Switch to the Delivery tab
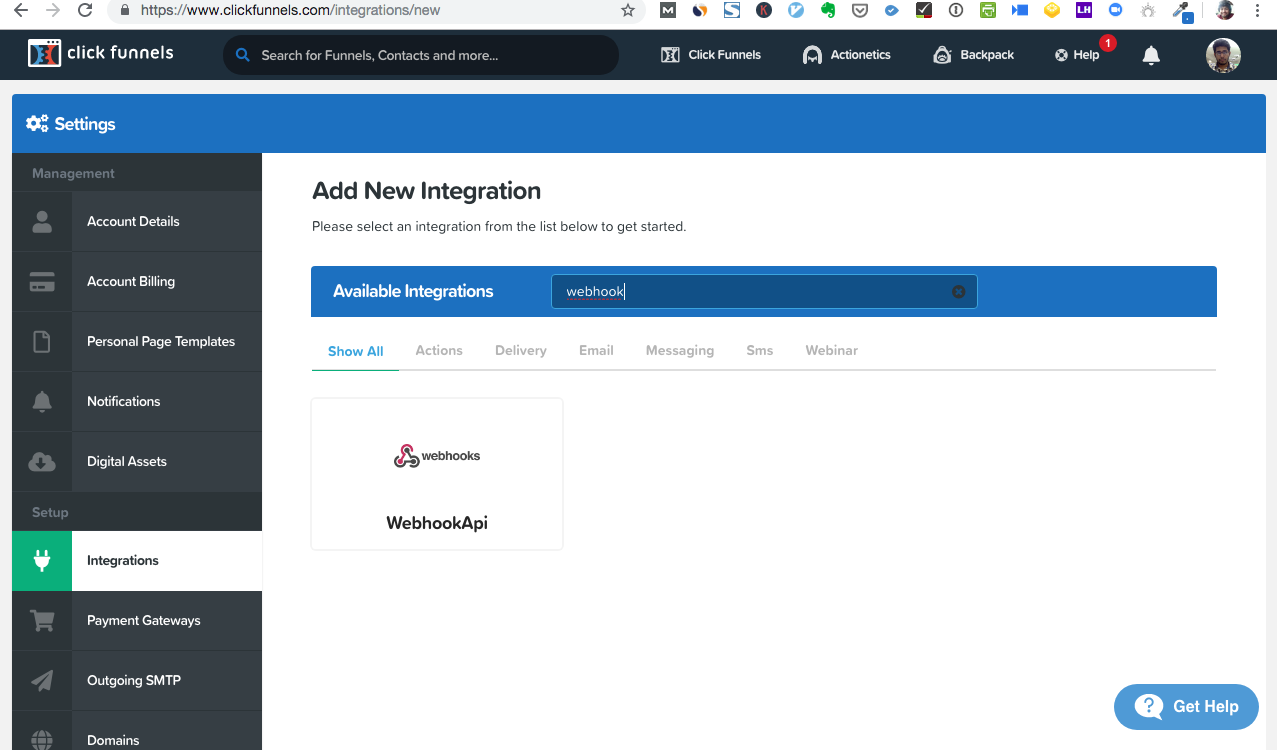Viewport: 1277px width, 750px height. tap(521, 350)
